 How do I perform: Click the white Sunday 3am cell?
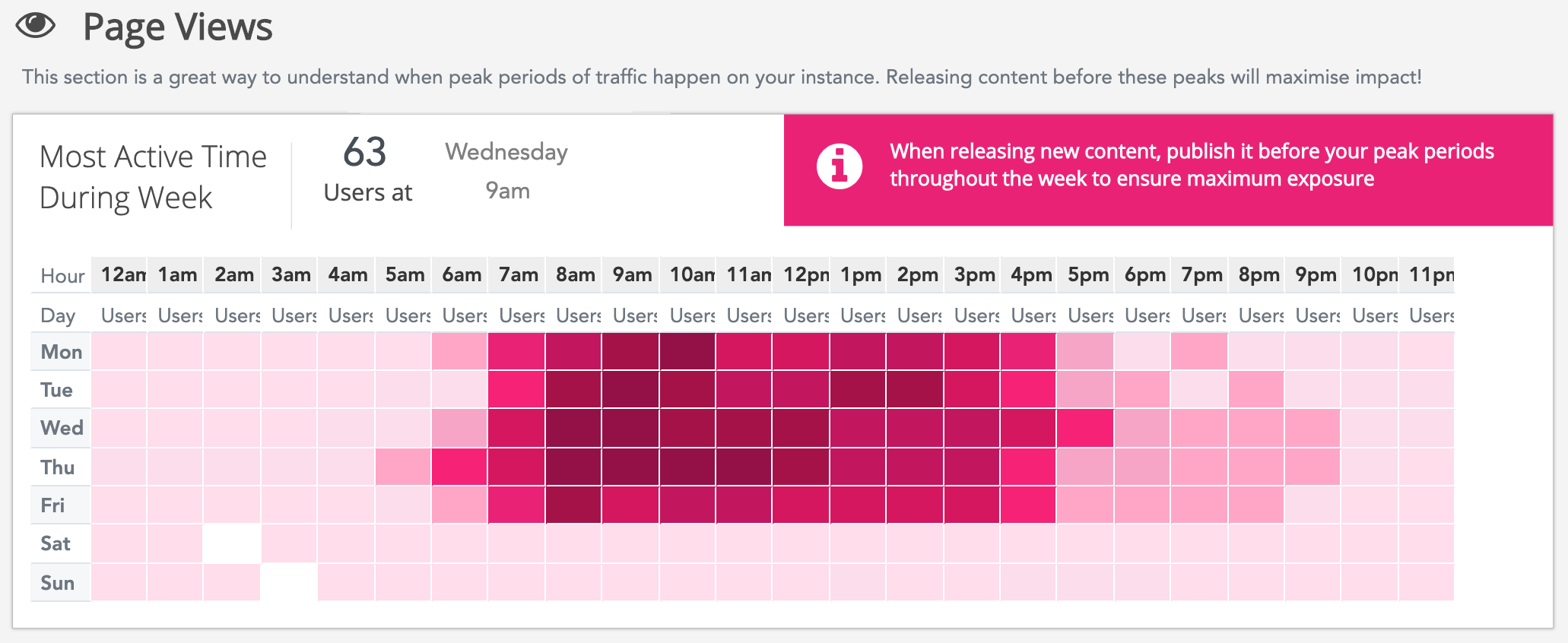point(290,582)
